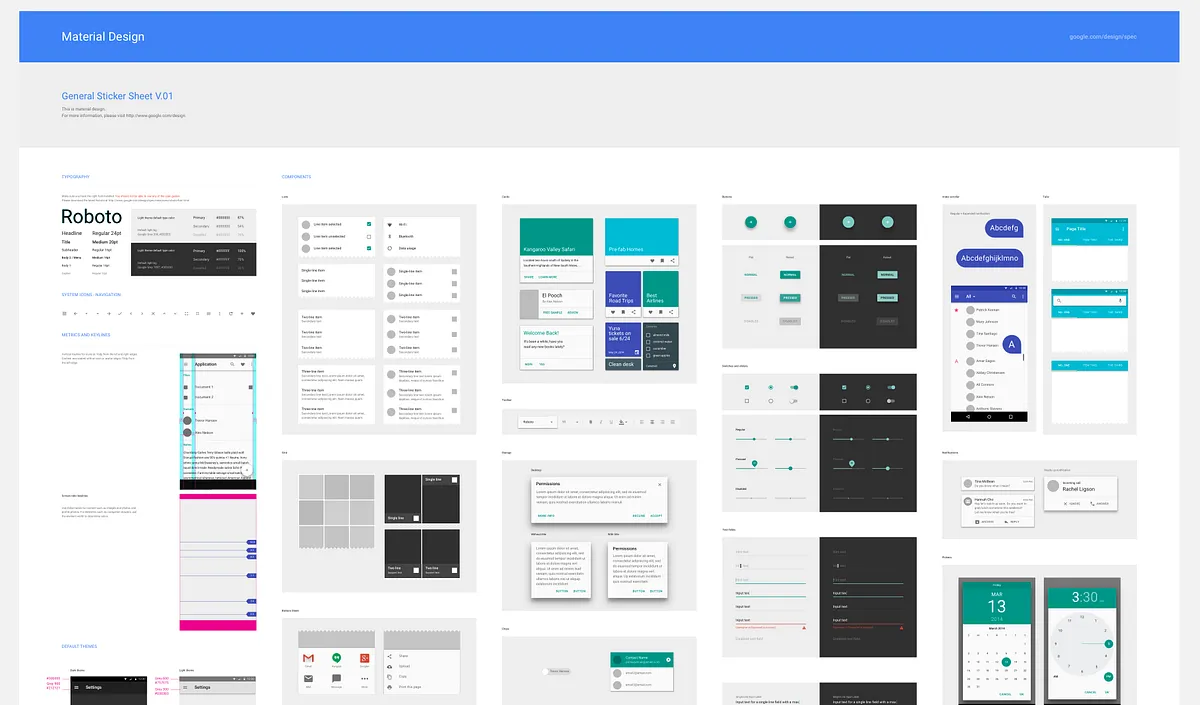Click the Google+ icon in bottom sheet
Image resolution: width=1200 pixels, height=705 pixels.
coord(363,657)
